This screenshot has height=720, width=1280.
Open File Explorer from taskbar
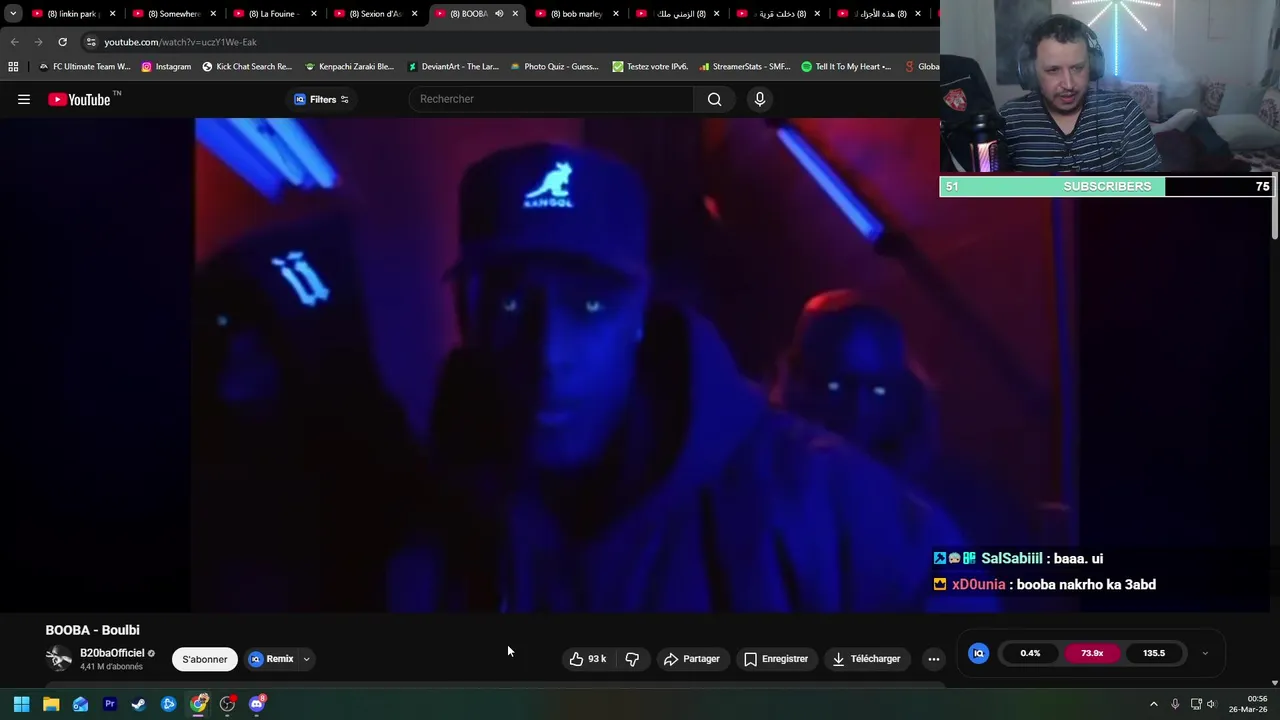(x=51, y=704)
